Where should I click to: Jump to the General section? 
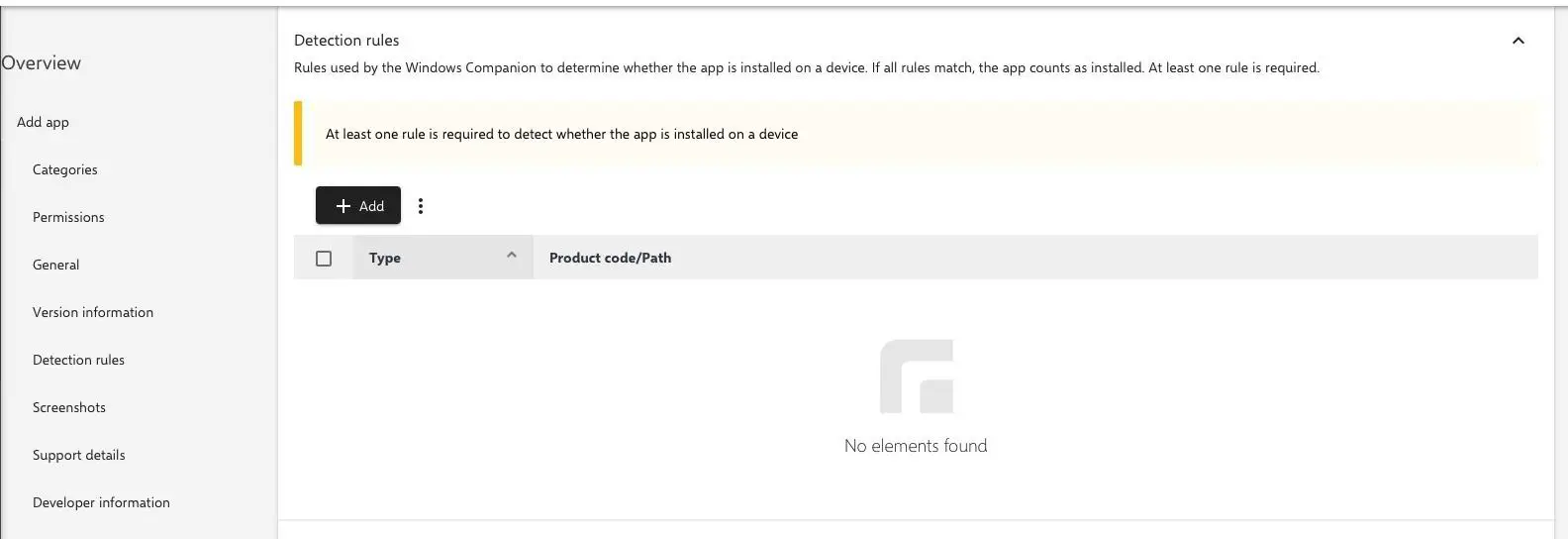point(55,266)
